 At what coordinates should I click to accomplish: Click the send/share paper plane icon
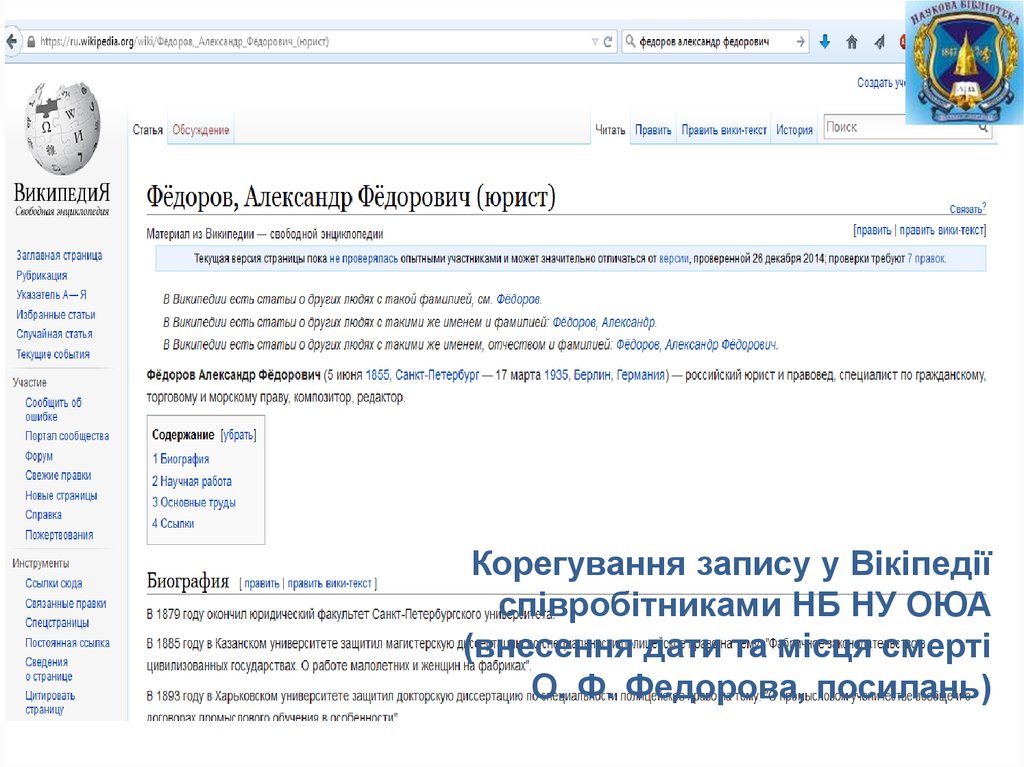879,42
